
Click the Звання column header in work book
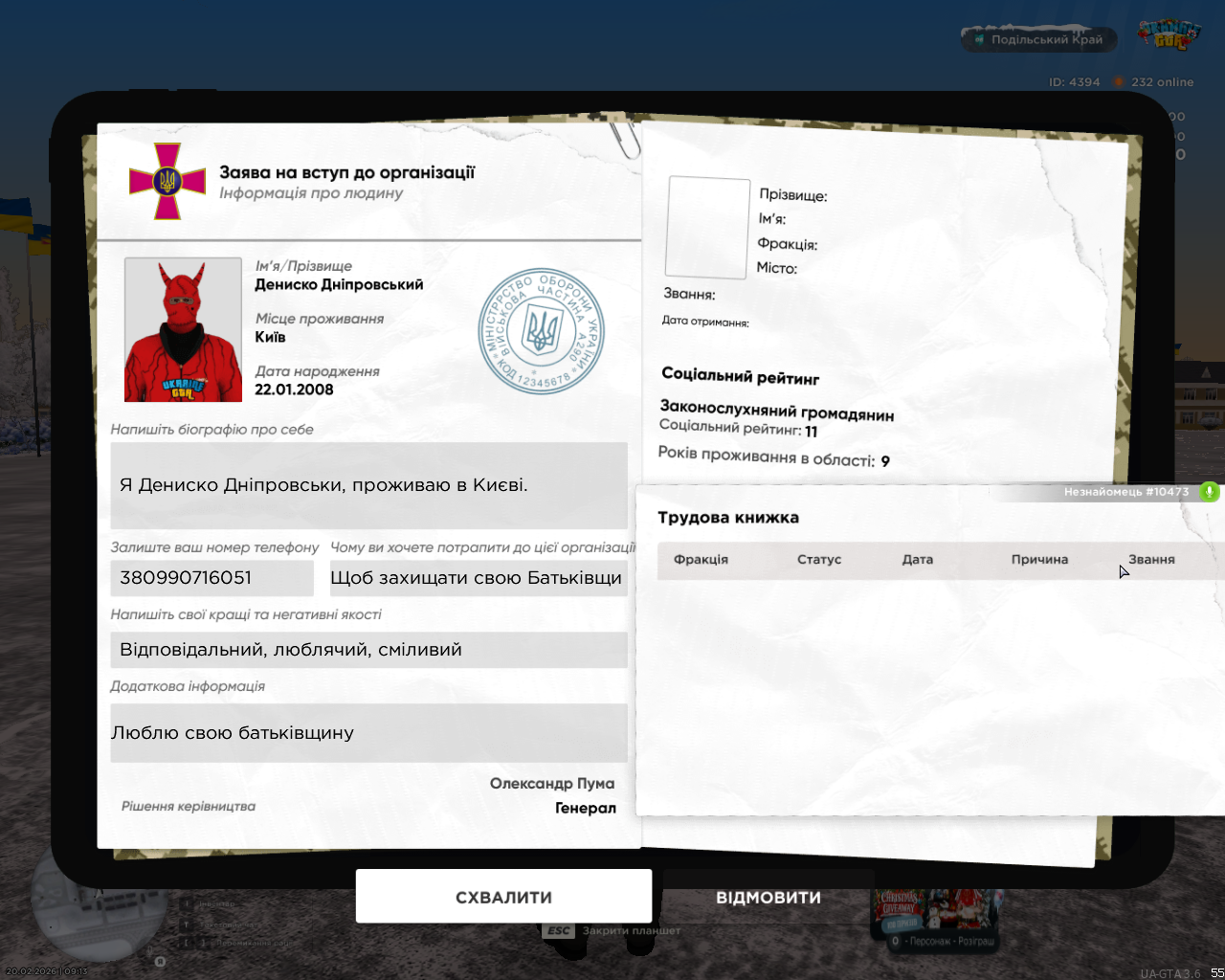[x=1151, y=560]
